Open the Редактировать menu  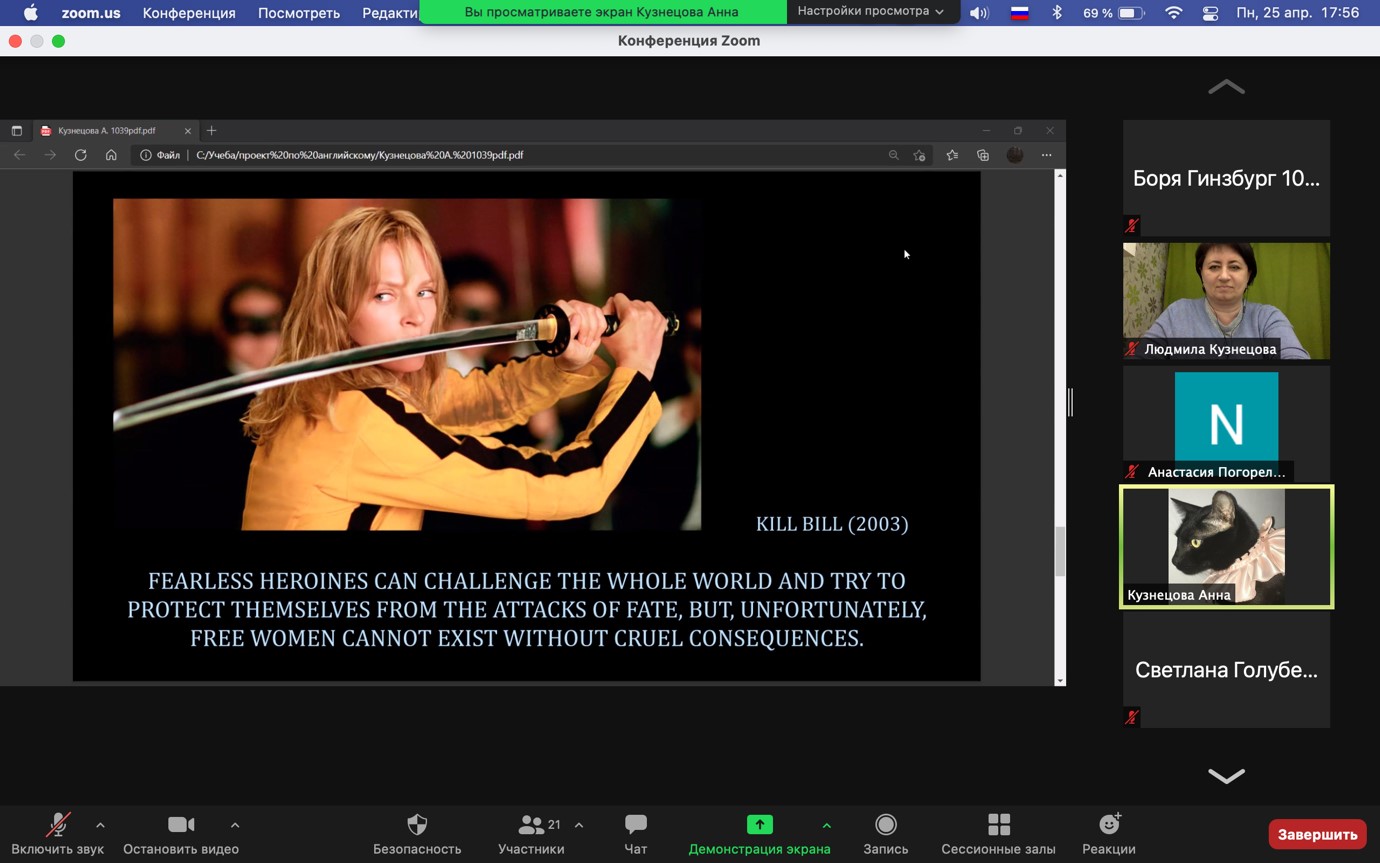388,12
